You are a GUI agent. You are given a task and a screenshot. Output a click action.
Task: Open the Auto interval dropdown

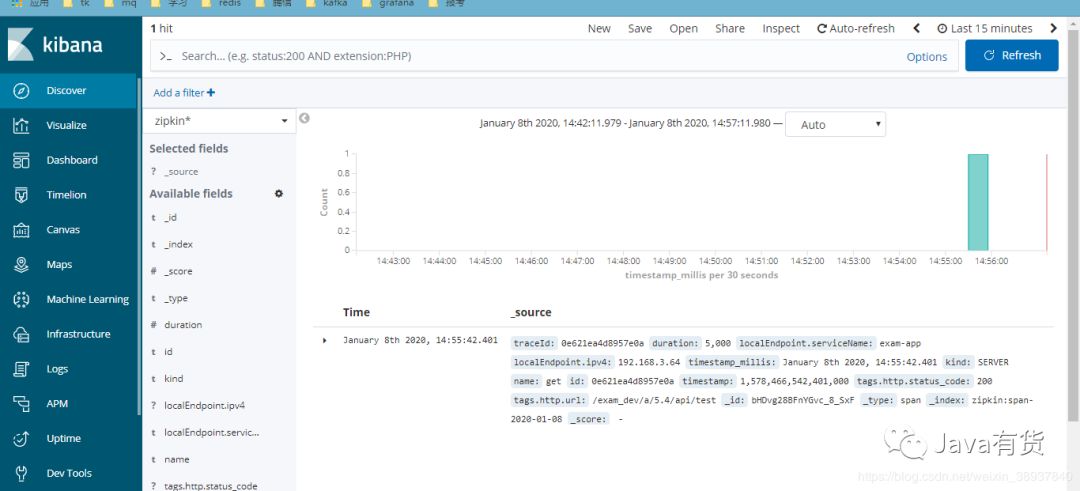pyautogui.click(x=835, y=125)
